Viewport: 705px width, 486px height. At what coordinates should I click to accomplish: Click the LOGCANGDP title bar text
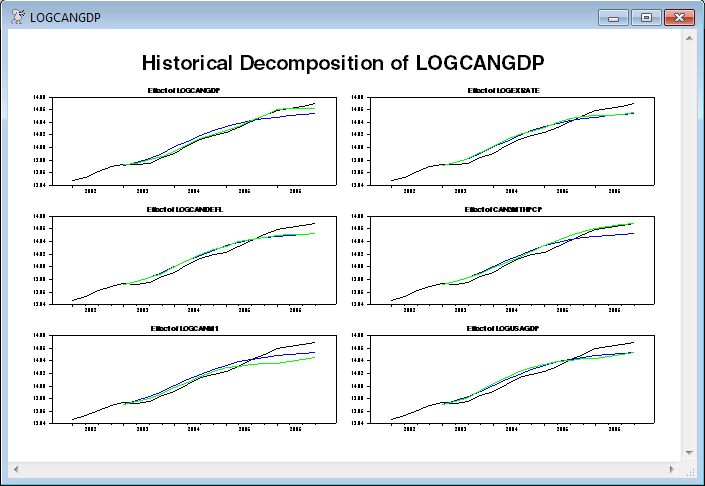[x=65, y=17]
